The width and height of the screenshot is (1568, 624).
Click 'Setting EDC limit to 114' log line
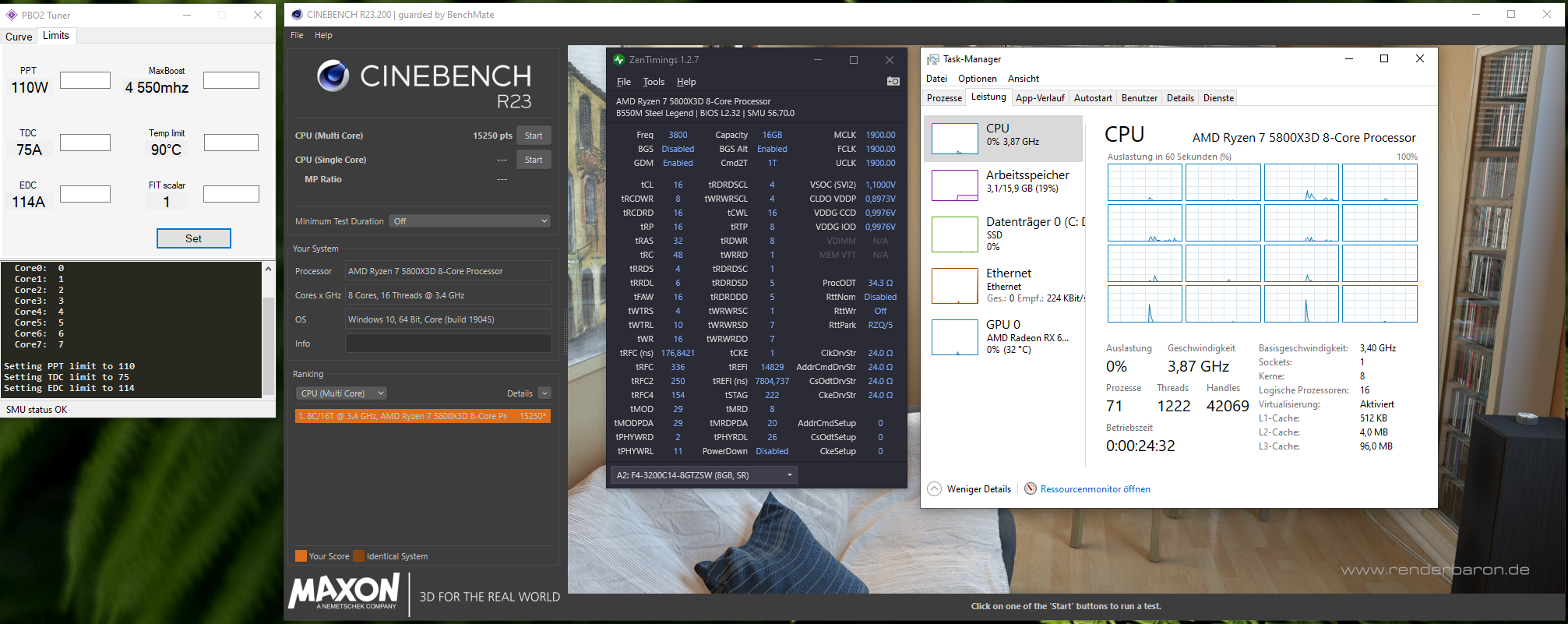tap(69, 388)
